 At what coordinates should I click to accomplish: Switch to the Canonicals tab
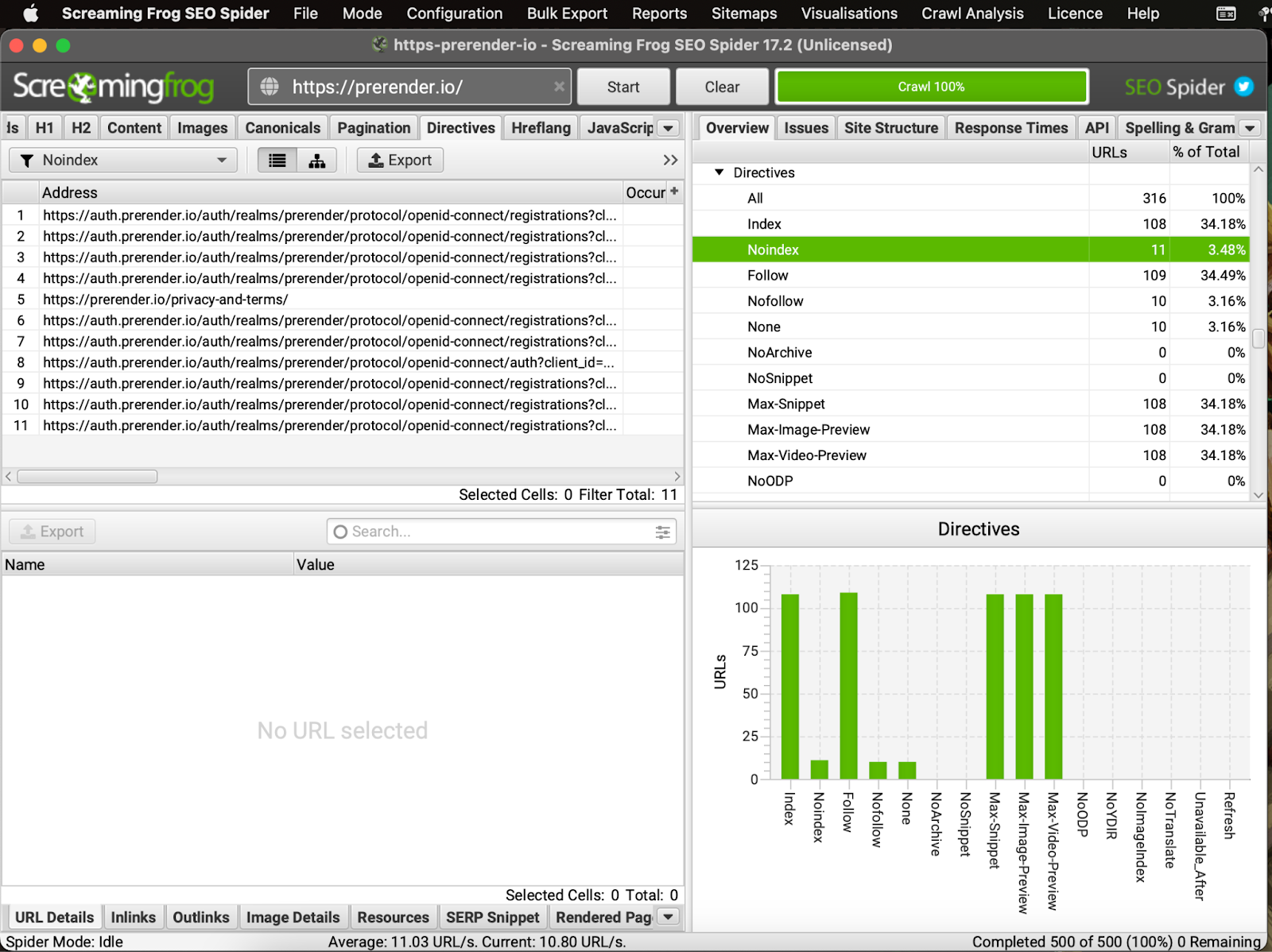283,128
